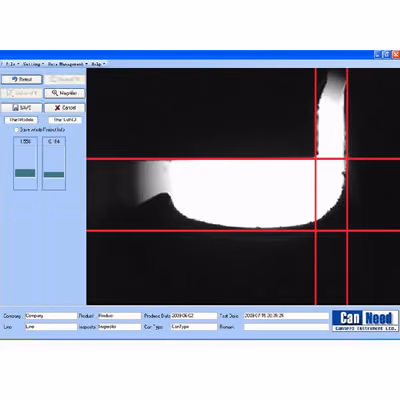Select the Produce Date field
Viewport: 400px width, 400px height.
(194, 316)
